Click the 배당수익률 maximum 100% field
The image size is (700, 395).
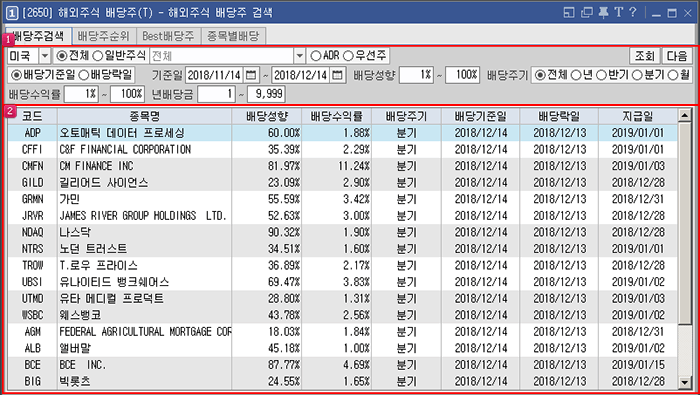point(127,94)
